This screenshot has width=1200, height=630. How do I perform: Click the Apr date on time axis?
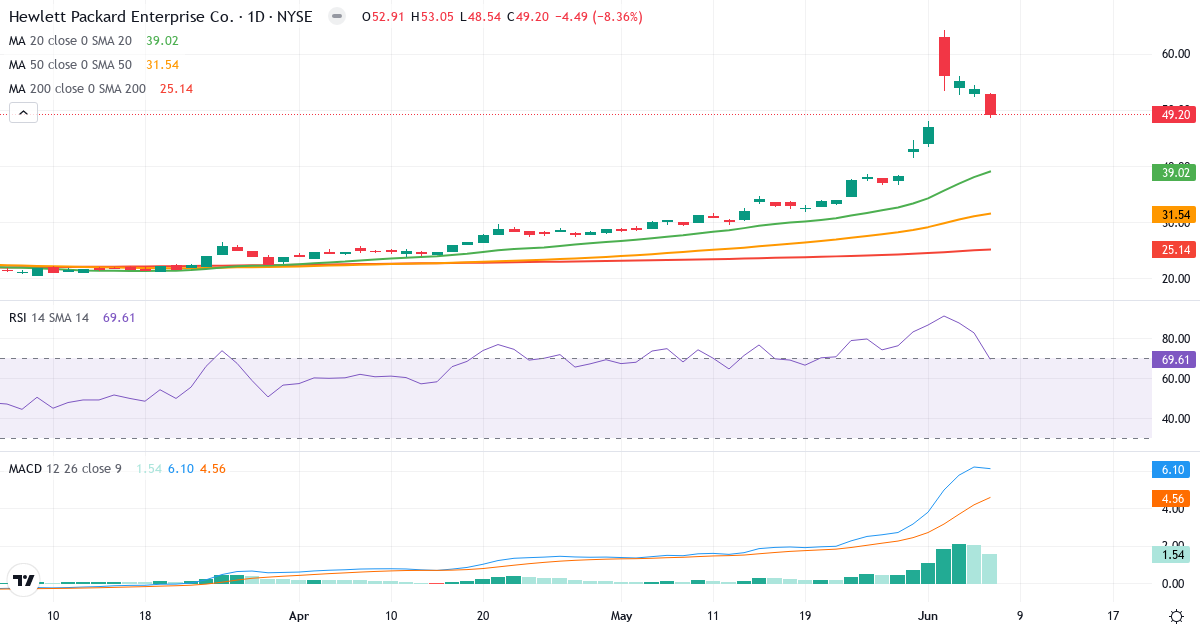click(x=299, y=616)
